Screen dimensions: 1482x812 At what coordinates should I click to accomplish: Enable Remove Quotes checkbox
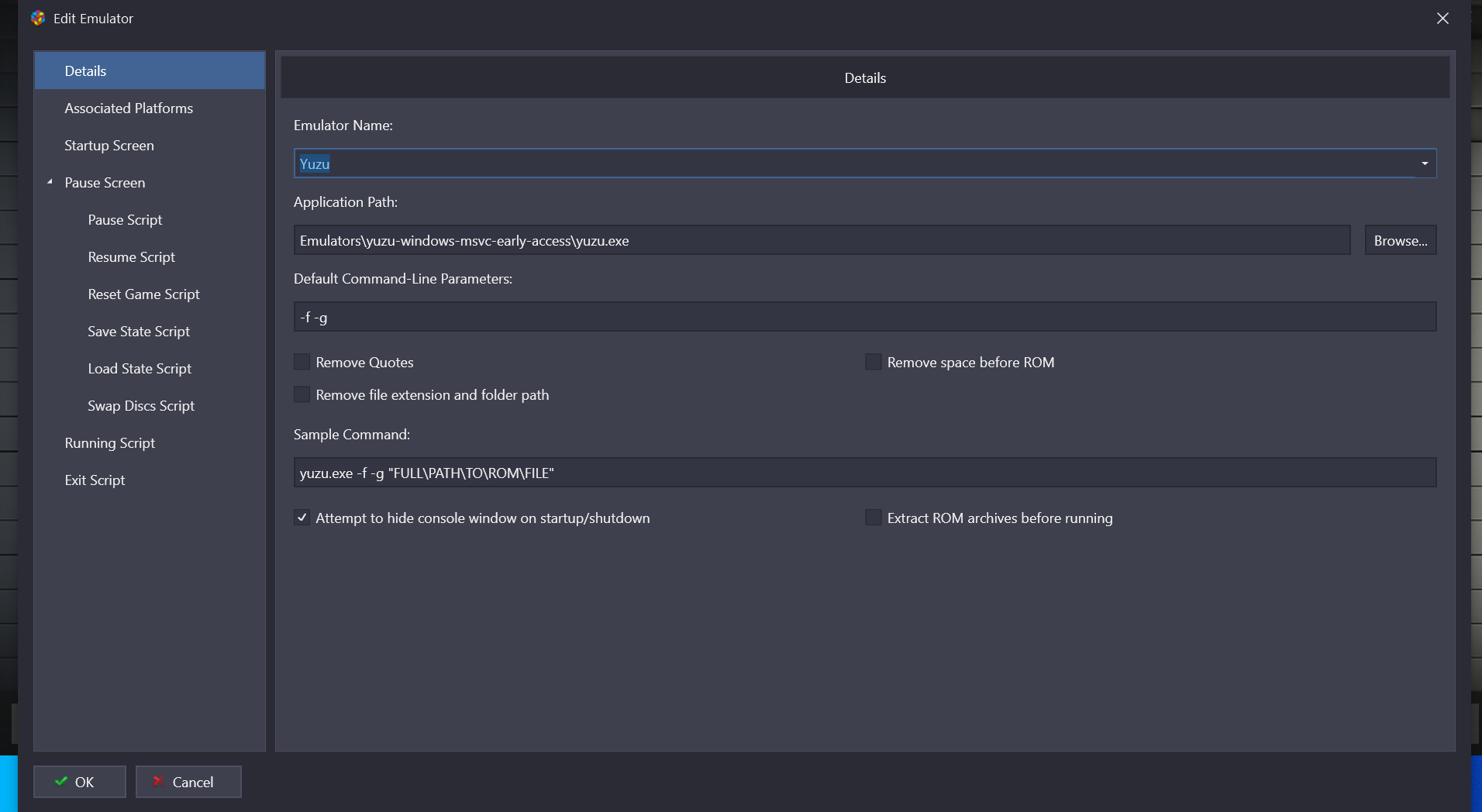[x=302, y=362]
